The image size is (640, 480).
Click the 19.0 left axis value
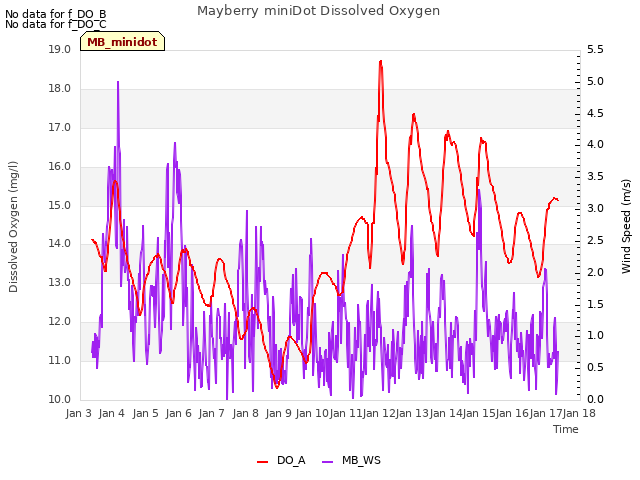(x=60, y=50)
